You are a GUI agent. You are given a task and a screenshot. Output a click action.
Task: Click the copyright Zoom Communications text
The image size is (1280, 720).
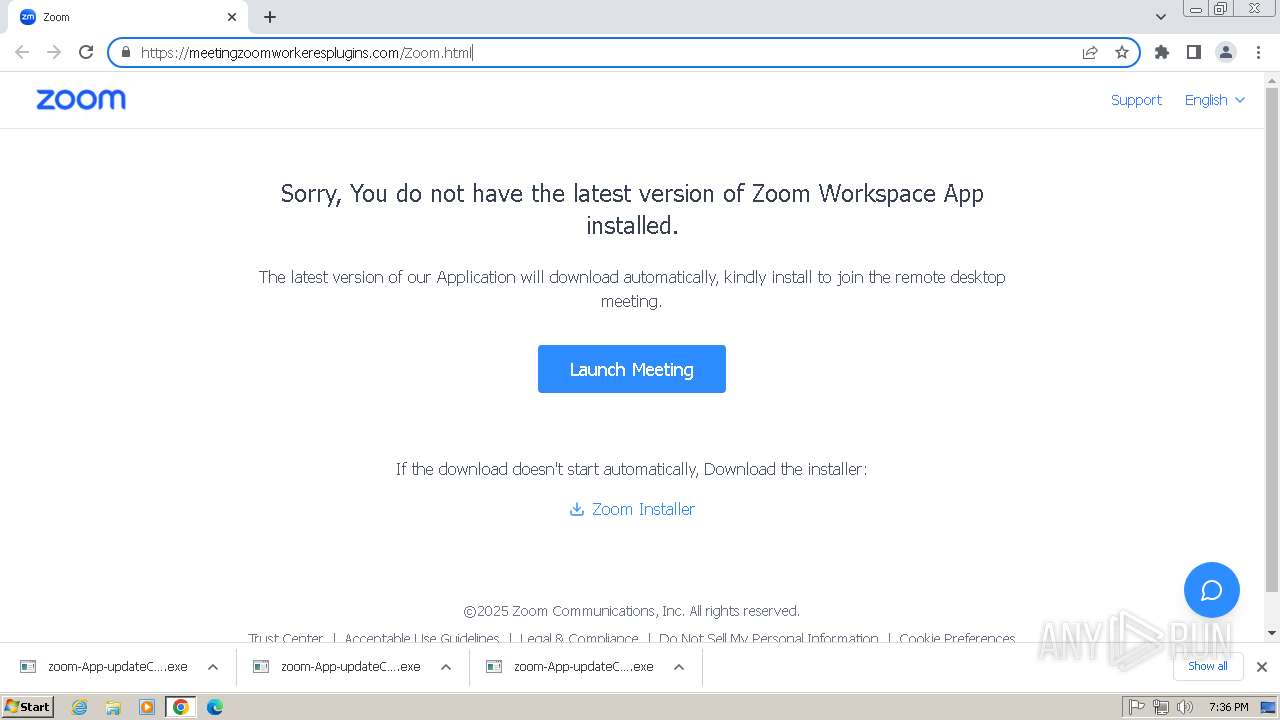coord(631,611)
